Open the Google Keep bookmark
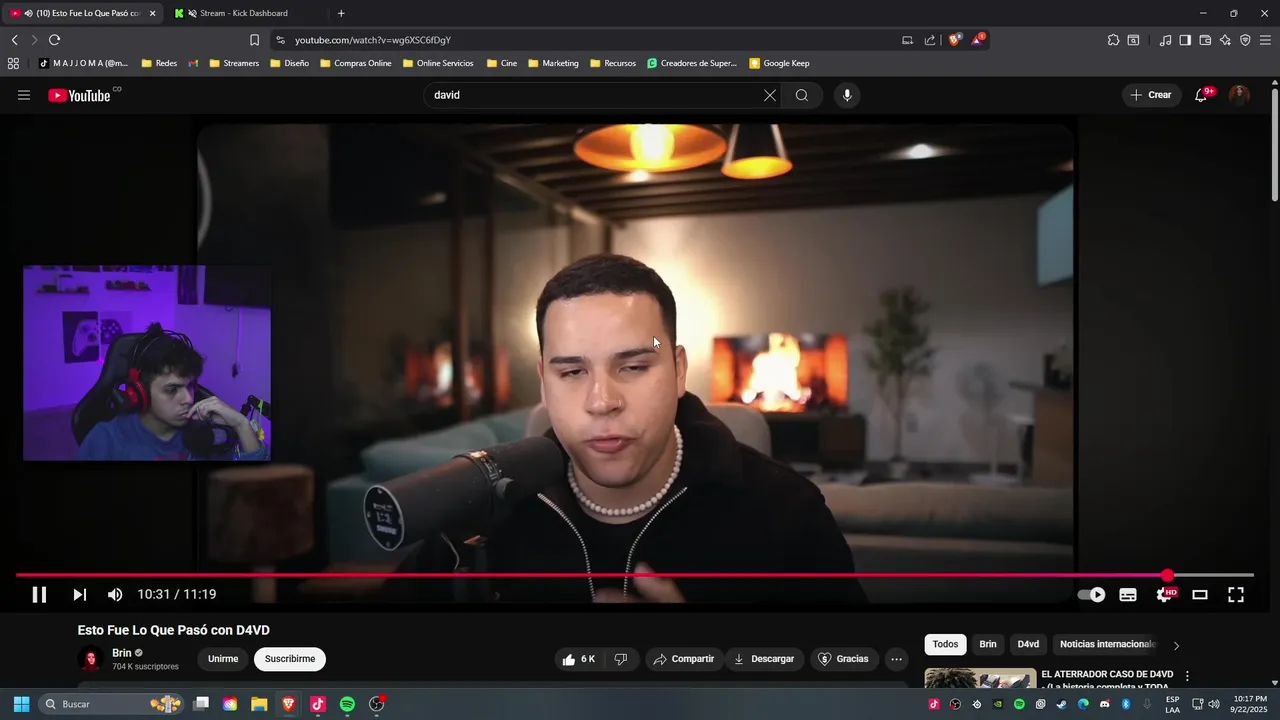 779,63
